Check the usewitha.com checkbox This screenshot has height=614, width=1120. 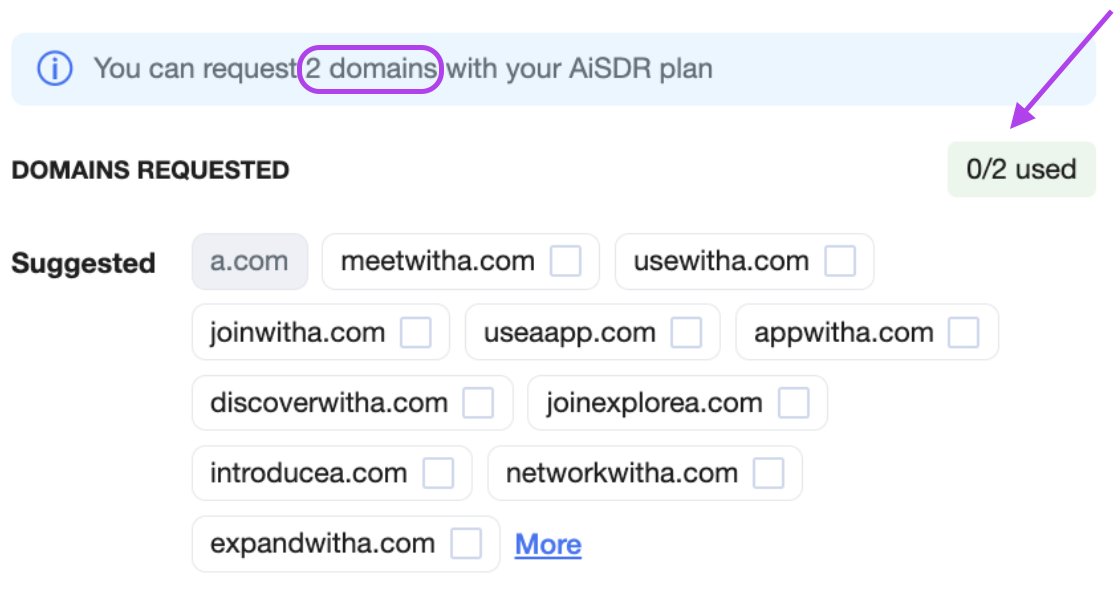pos(840,261)
